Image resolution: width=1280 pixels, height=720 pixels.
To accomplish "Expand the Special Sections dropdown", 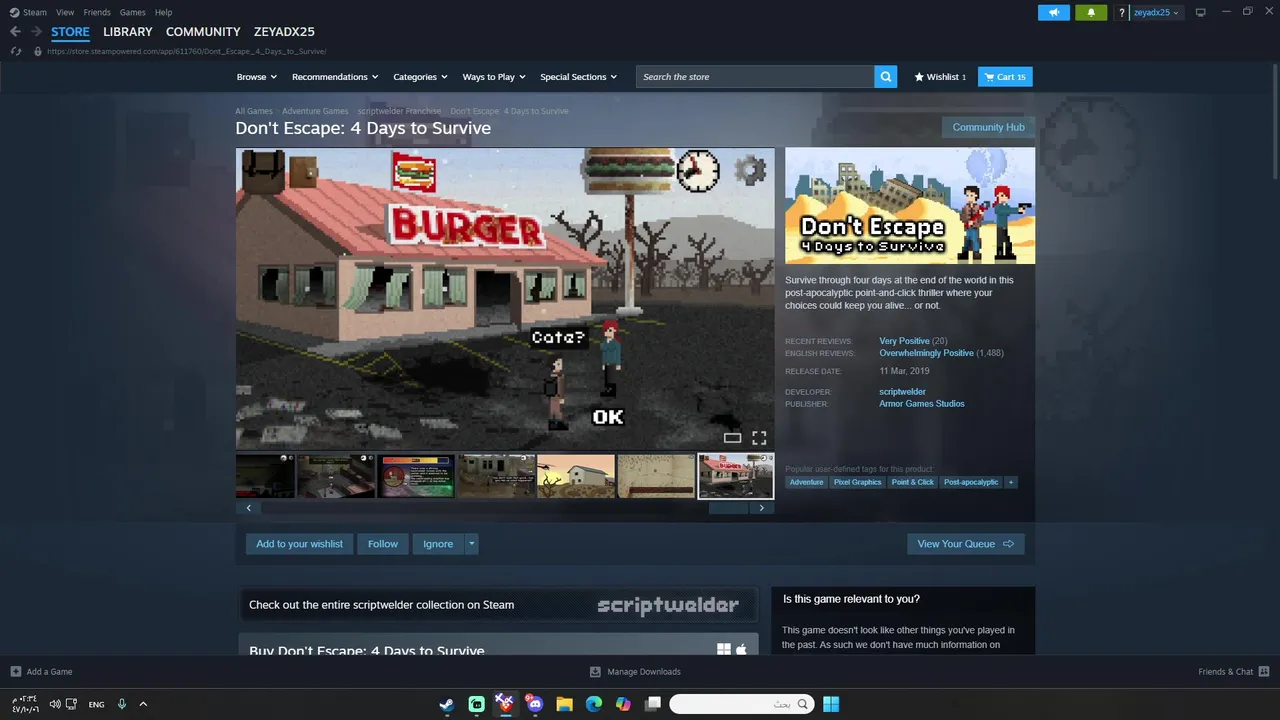I will 579,77.
